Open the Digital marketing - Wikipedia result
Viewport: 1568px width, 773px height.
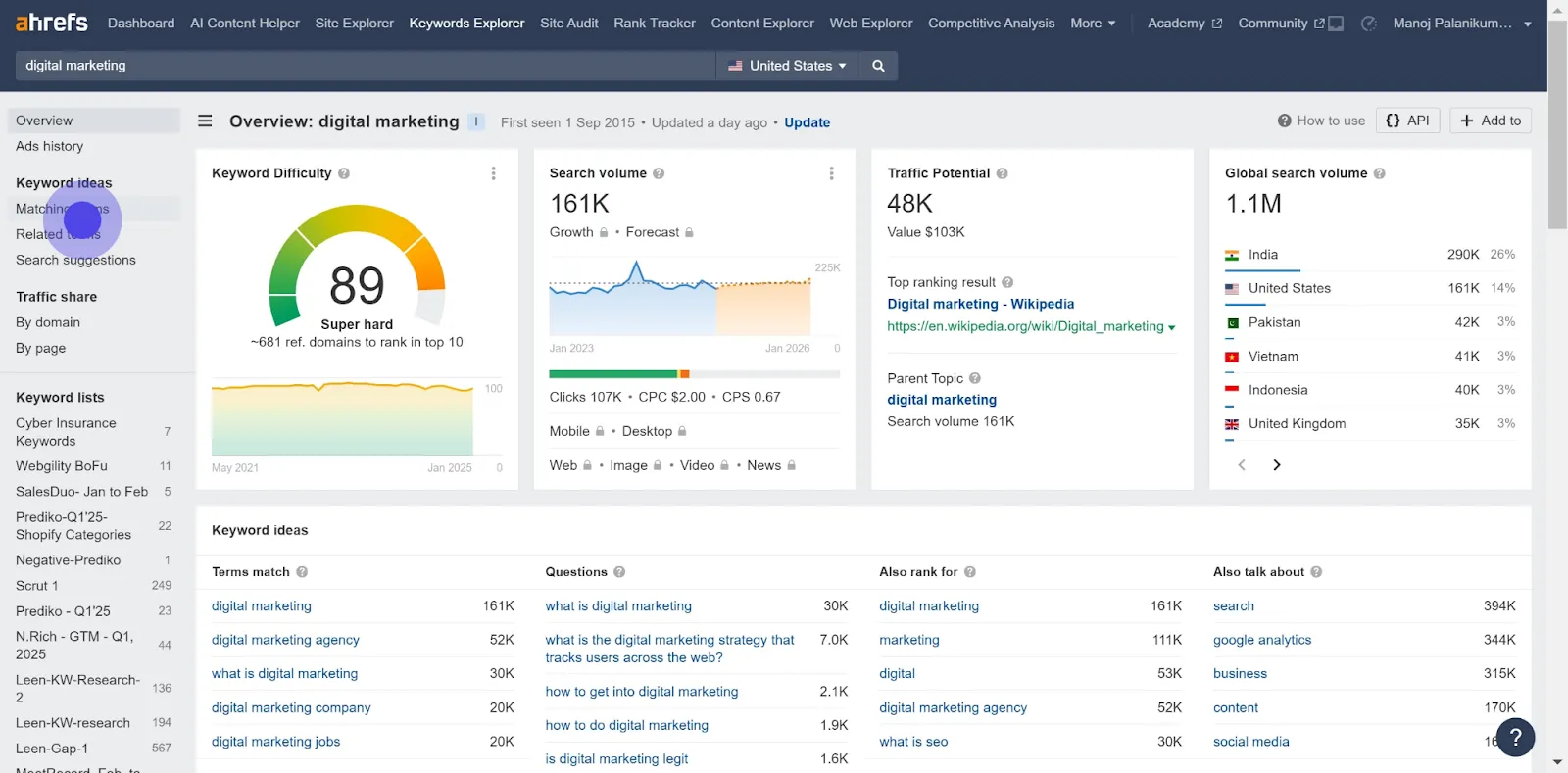point(980,304)
